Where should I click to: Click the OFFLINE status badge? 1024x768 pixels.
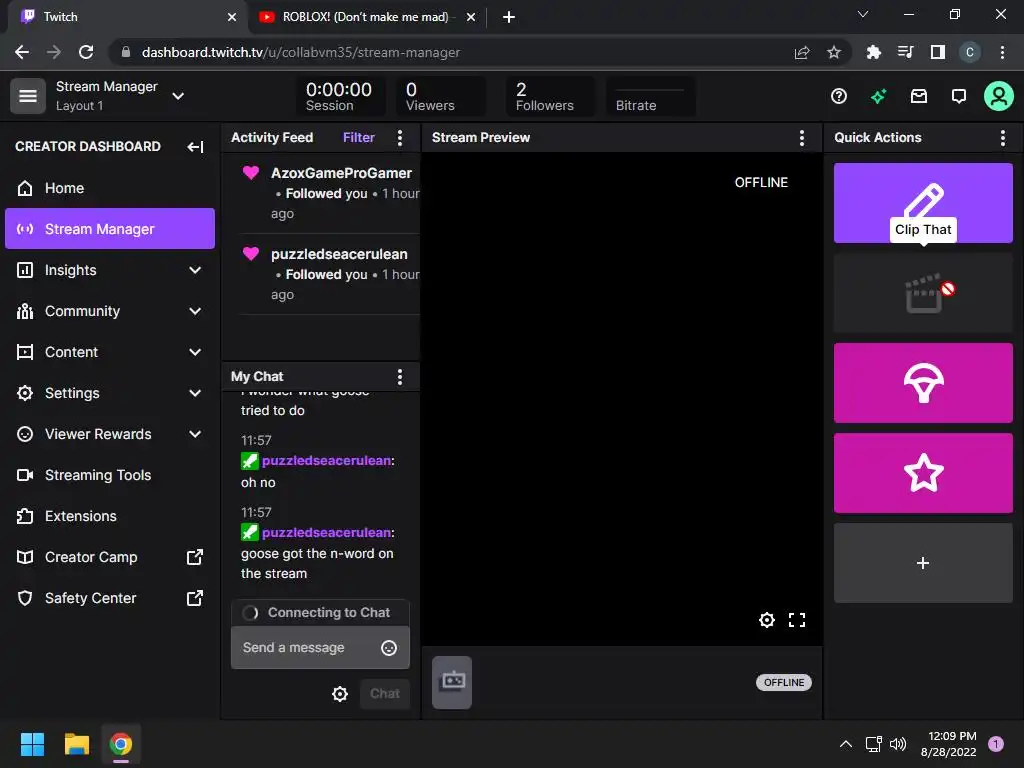784,682
